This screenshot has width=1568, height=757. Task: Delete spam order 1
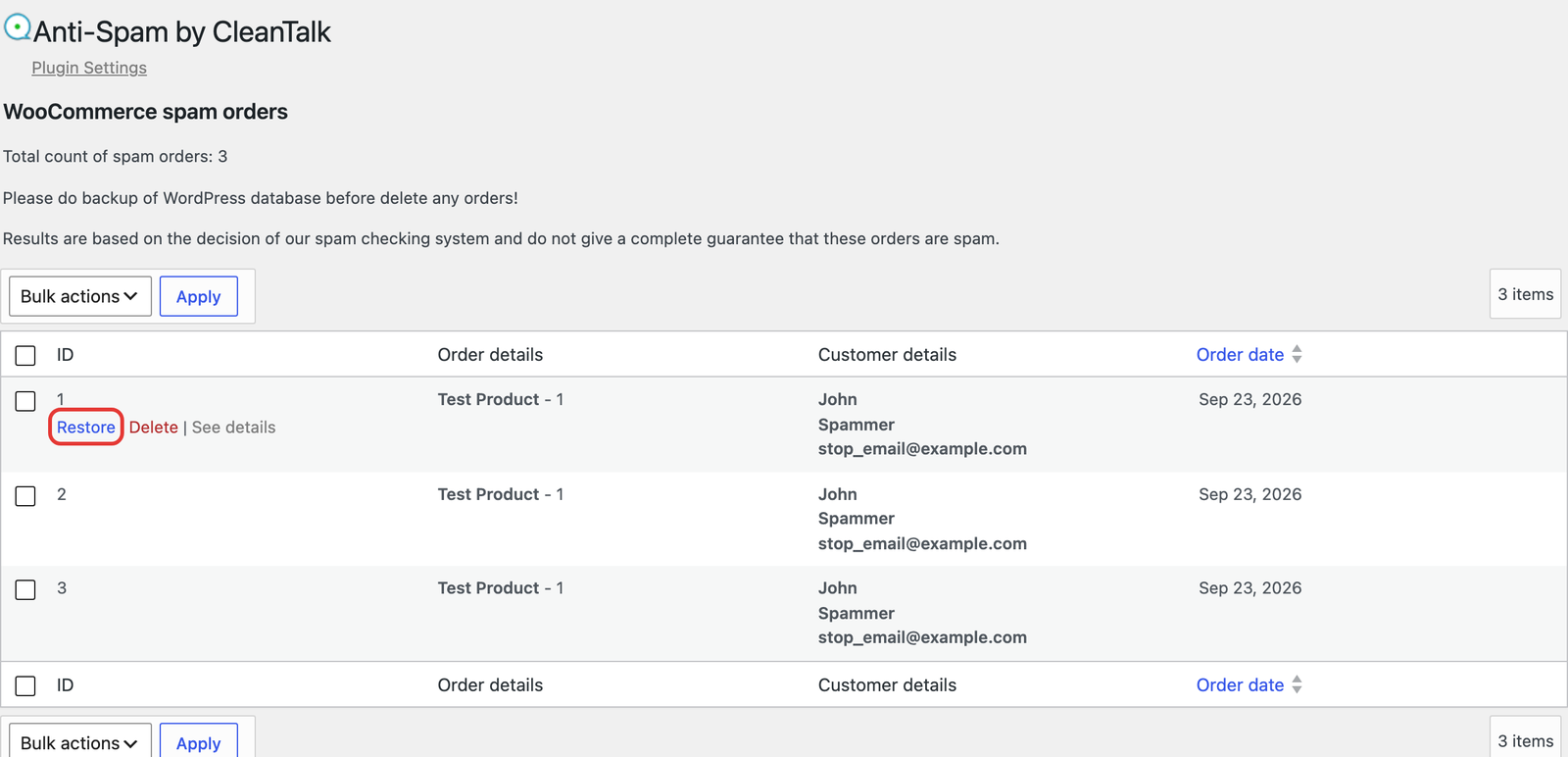coord(154,428)
